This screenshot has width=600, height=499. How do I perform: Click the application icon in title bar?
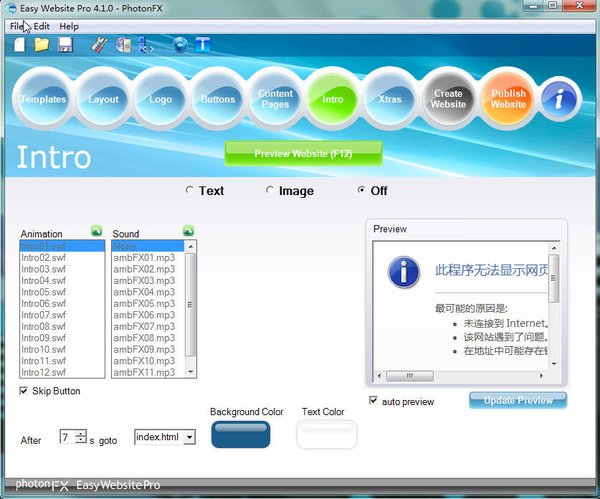coord(11,8)
